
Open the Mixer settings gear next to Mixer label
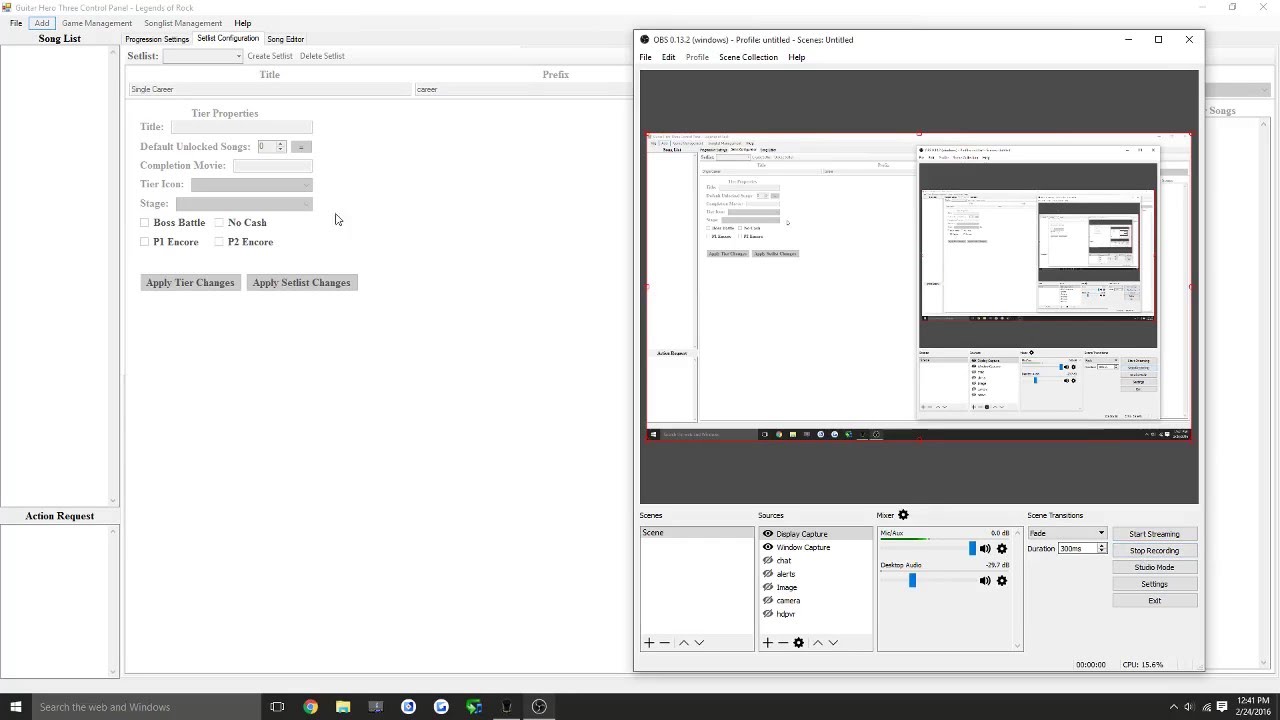coord(903,515)
